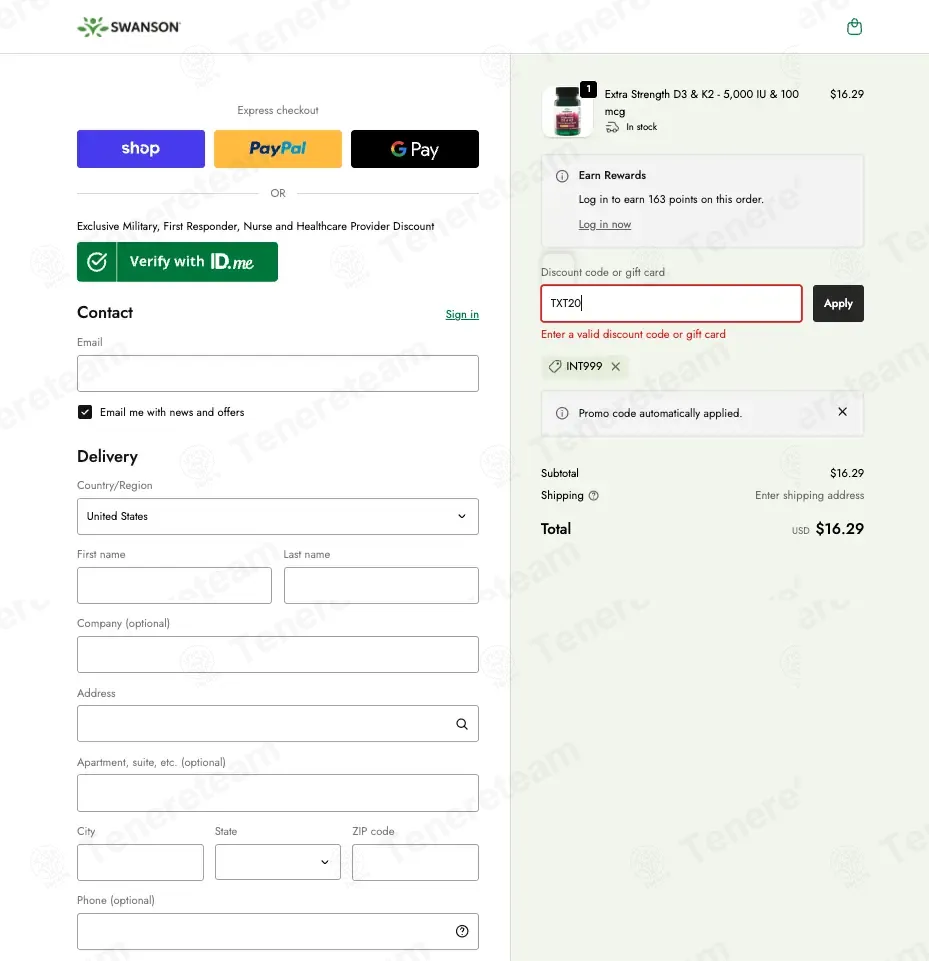929x961 pixels.
Task: Choose PayPal express checkout
Action: (278, 149)
